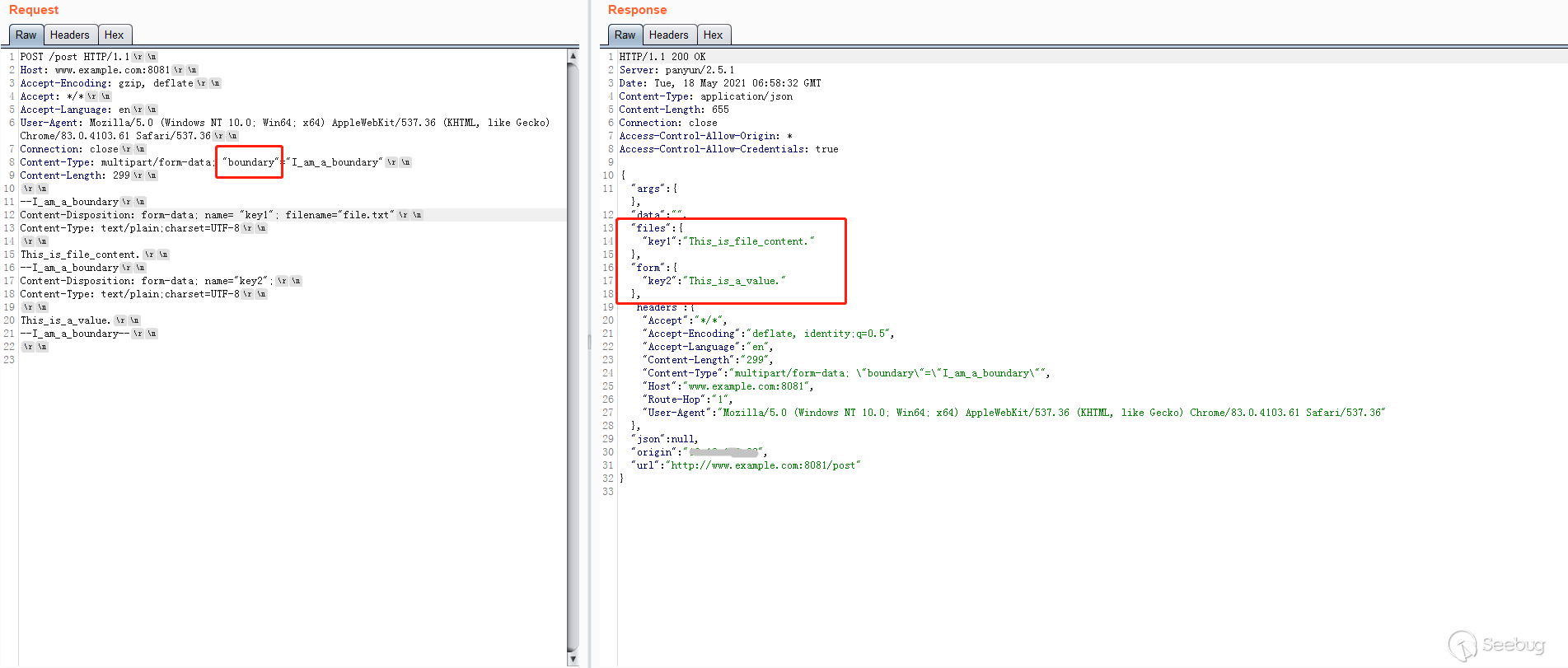Open the Request Hex tab

114,35
